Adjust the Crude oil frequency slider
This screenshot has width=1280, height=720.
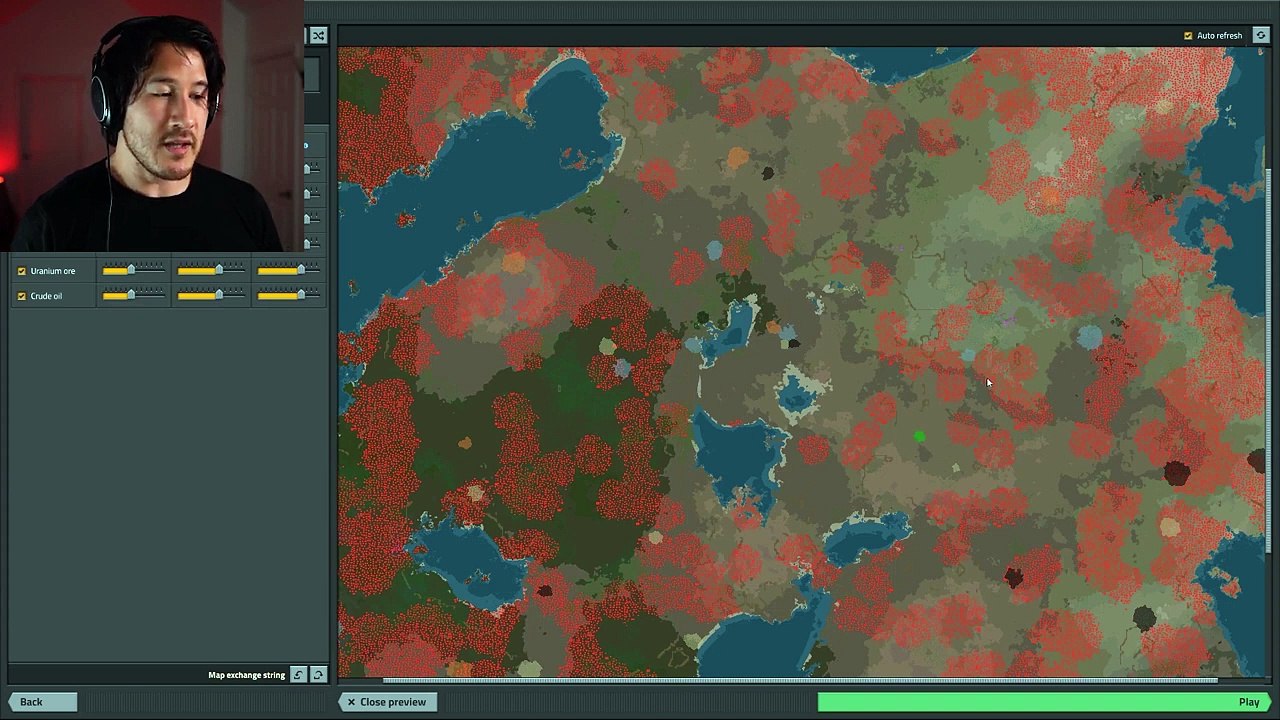point(134,295)
